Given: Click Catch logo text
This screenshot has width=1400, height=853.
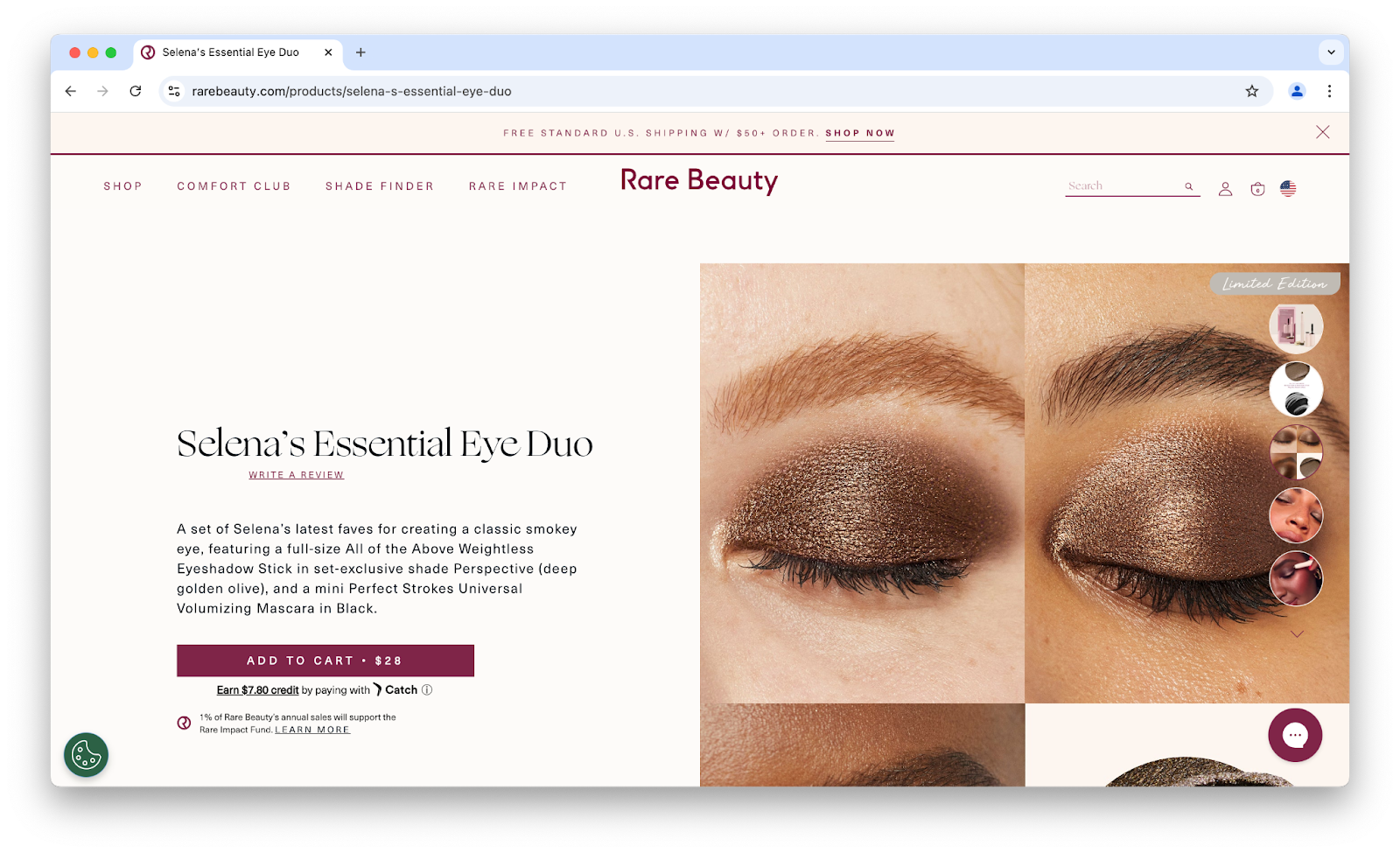Looking at the screenshot, I should click(395, 689).
